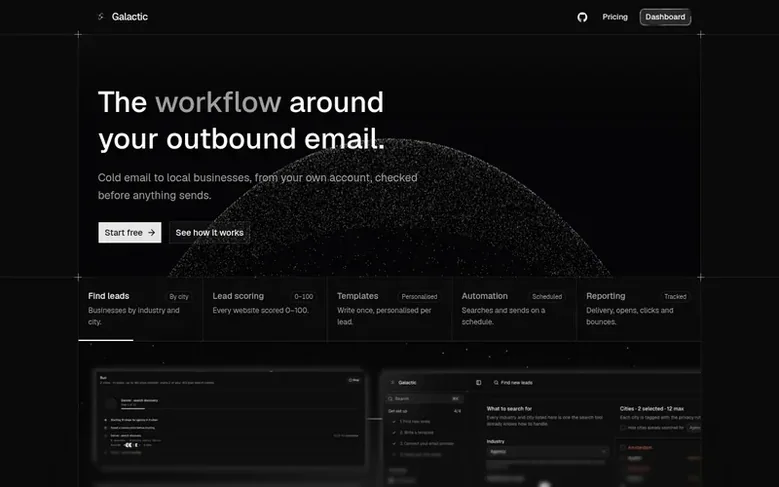
Task: Click the '0–100' badge on Lead scoring
Action: tap(304, 297)
